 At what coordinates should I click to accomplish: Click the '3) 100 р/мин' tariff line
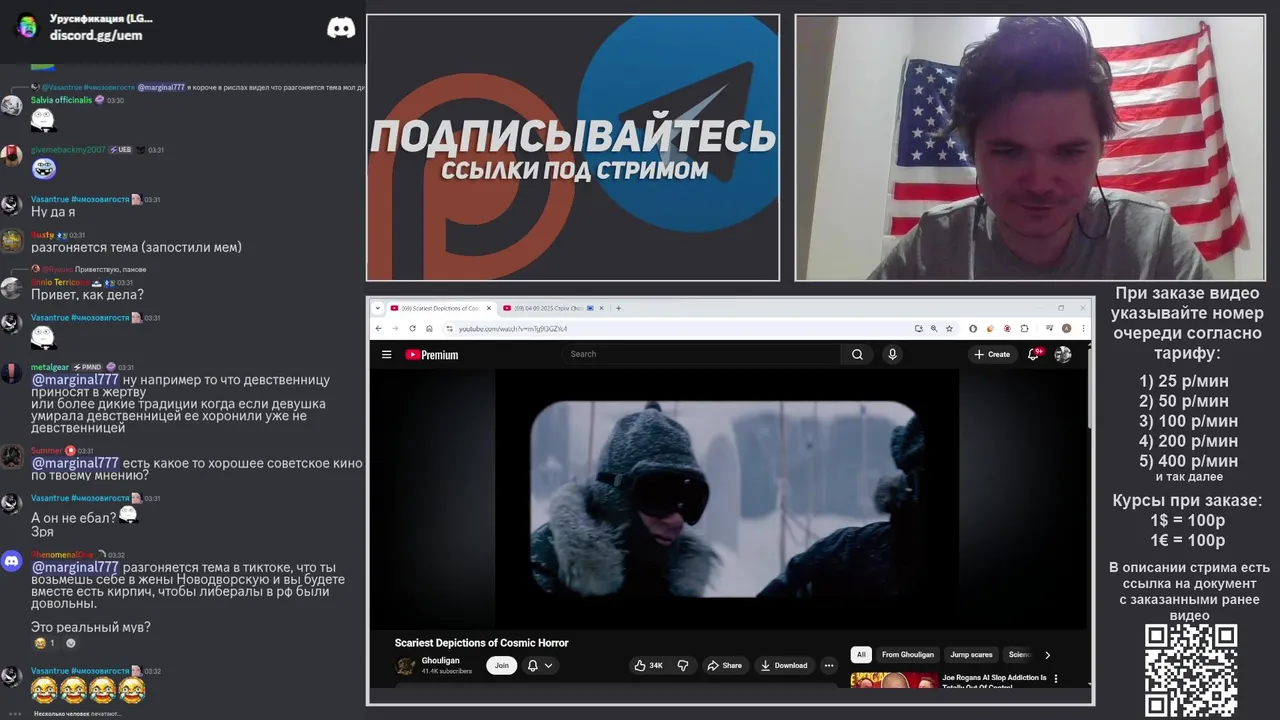tap(1188, 421)
